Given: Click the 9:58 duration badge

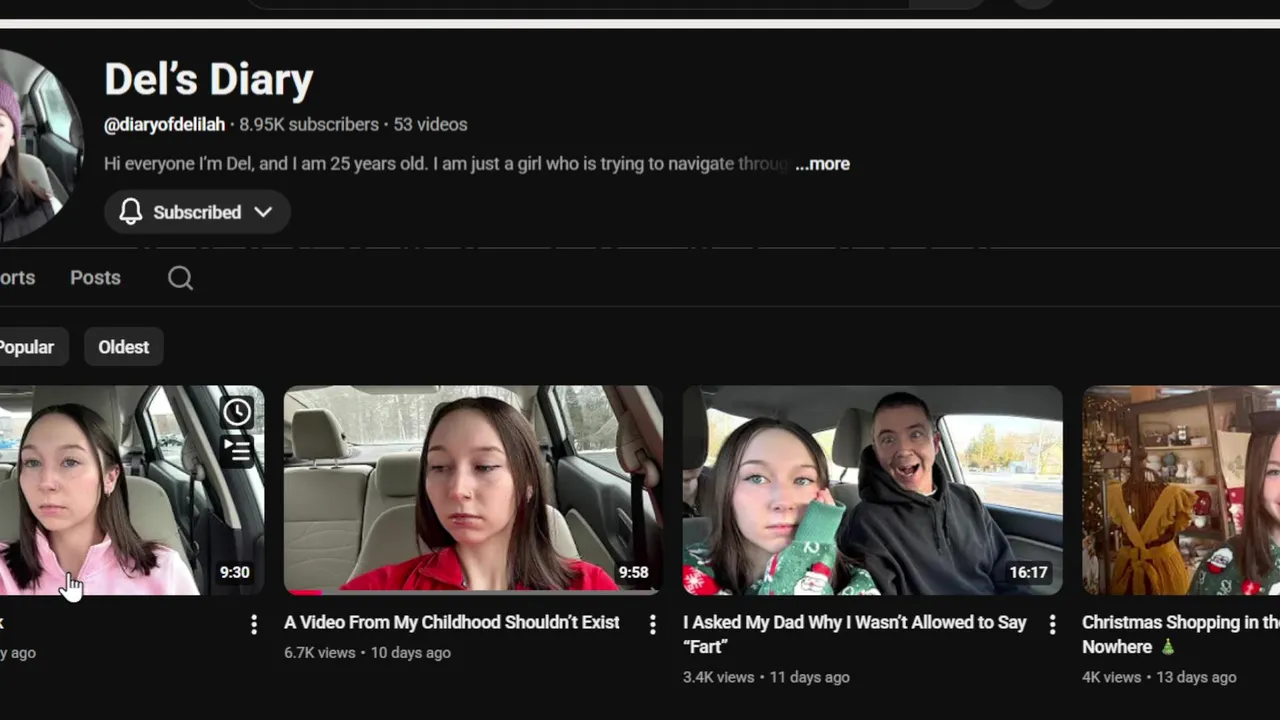Looking at the screenshot, I should tap(633, 573).
